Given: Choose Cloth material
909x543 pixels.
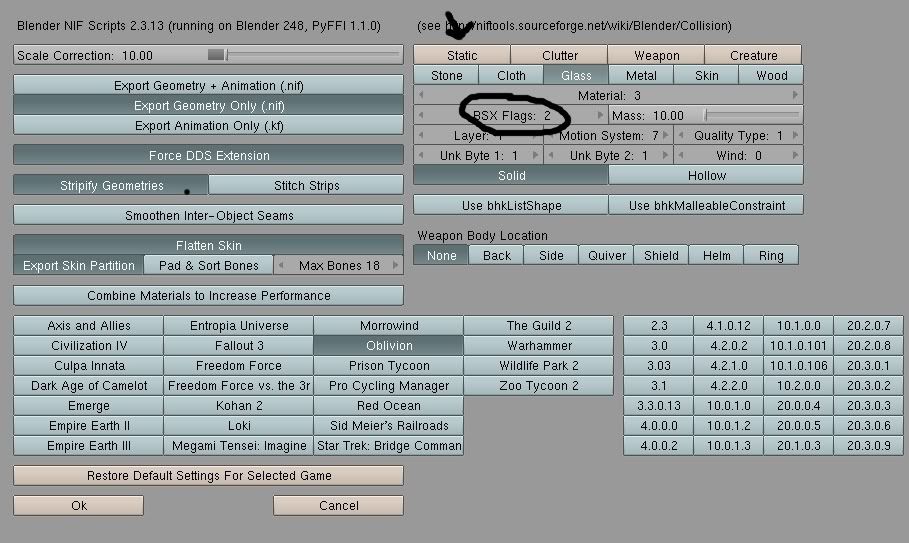Looking at the screenshot, I should 511,75.
